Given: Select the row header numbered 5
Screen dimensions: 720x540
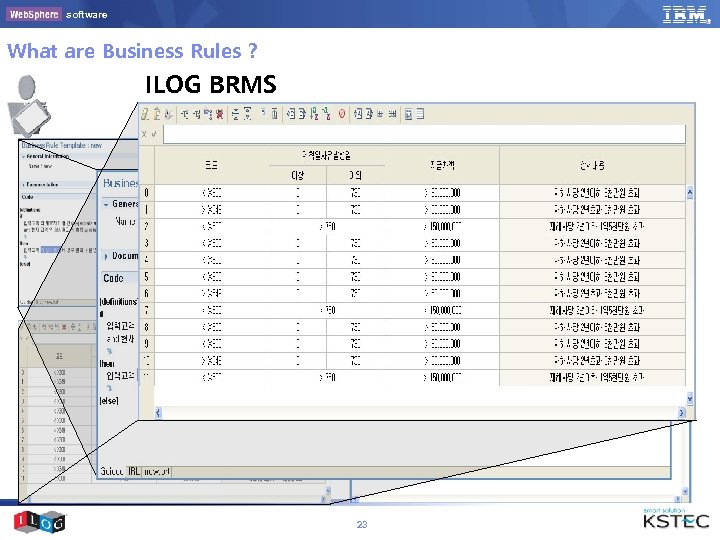Looking at the screenshot, I should [146, 277].
